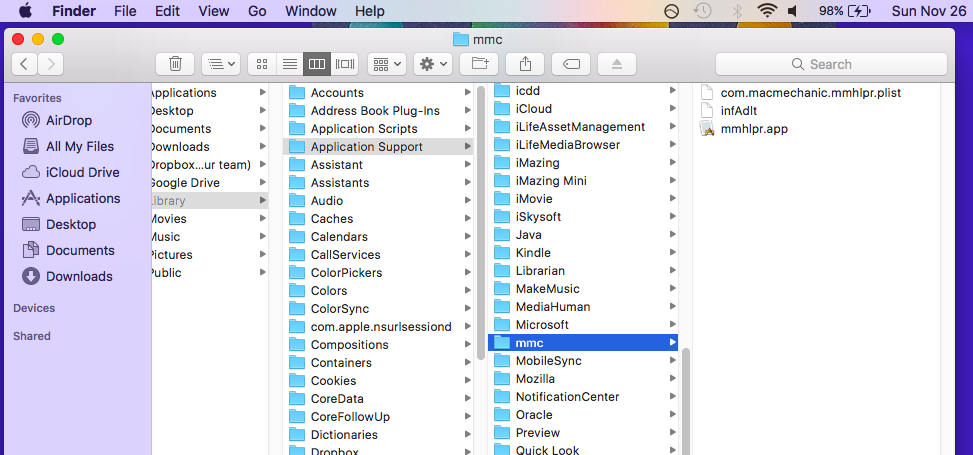This screenshot has width=973, height=455.
Task: Click the Wi-Fi status icon
Action: coord(767,11)
